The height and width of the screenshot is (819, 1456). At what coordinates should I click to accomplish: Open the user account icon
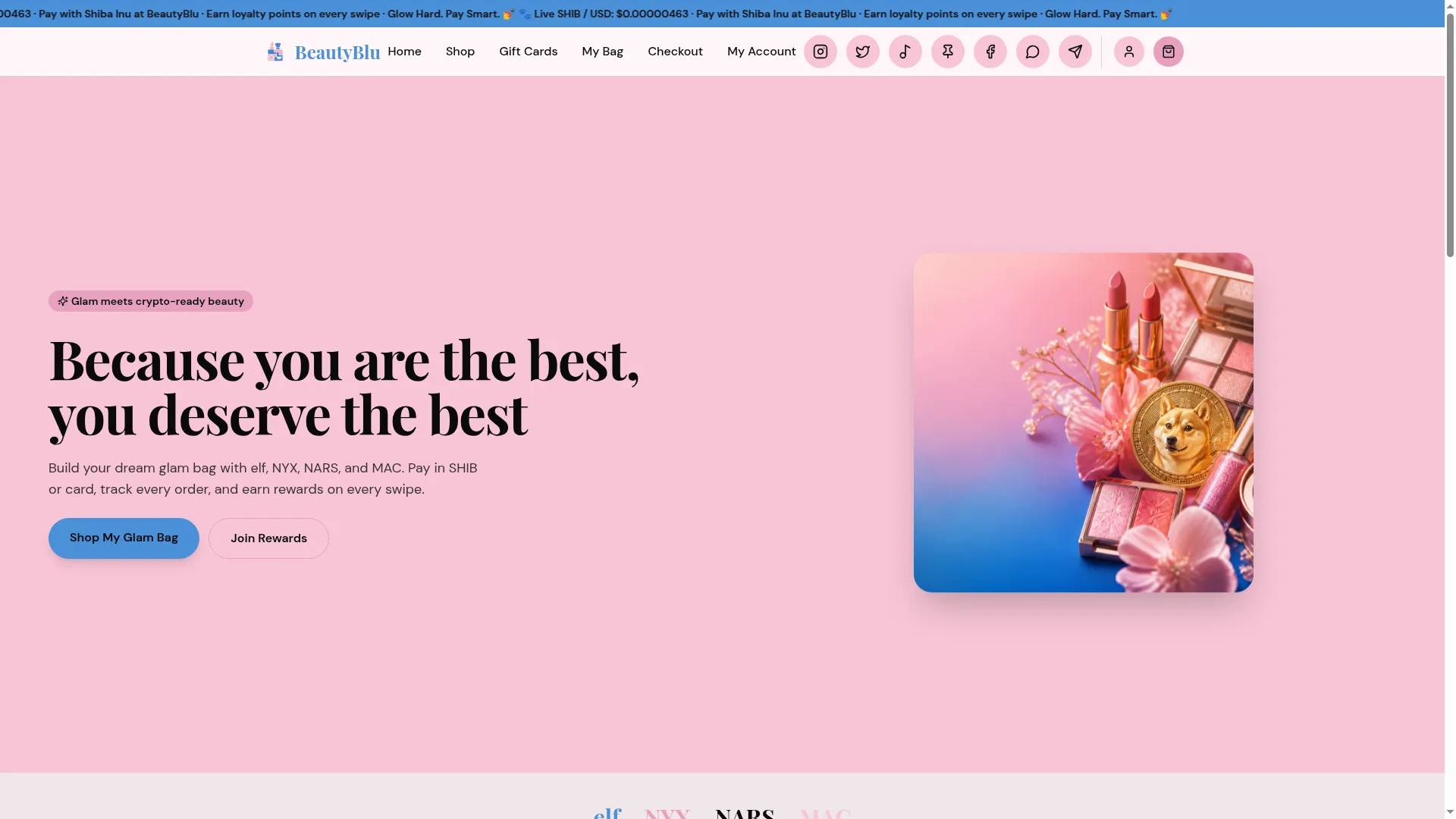[x=1129, y=52]
